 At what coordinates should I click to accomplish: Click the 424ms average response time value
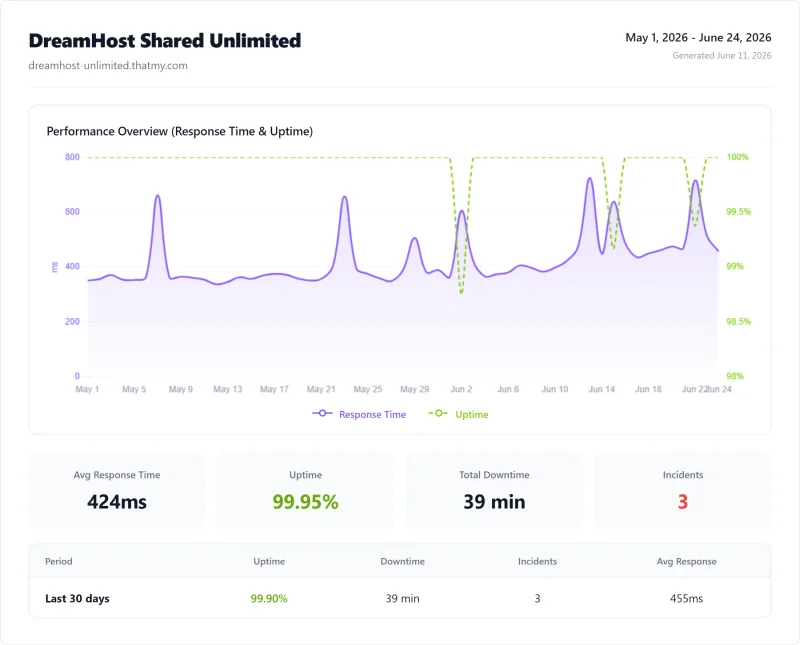coord(117,502)
